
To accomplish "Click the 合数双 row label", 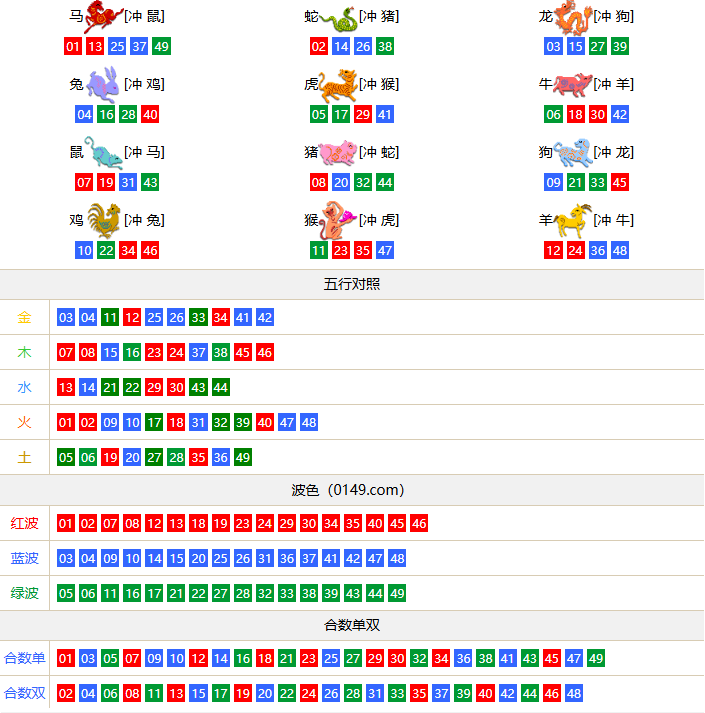I will click(x=25, y=693).
